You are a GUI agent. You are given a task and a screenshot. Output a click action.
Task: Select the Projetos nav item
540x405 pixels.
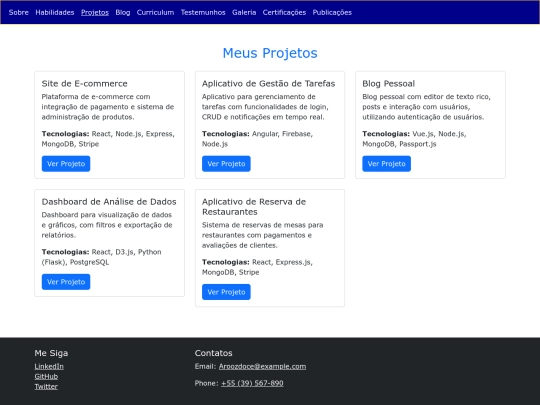click(95, 12)
